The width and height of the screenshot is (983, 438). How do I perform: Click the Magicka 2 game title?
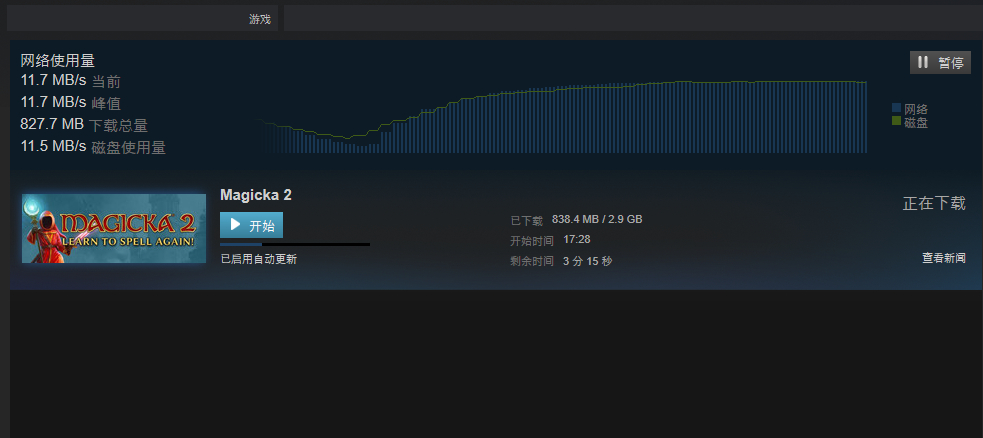(256, 195)
